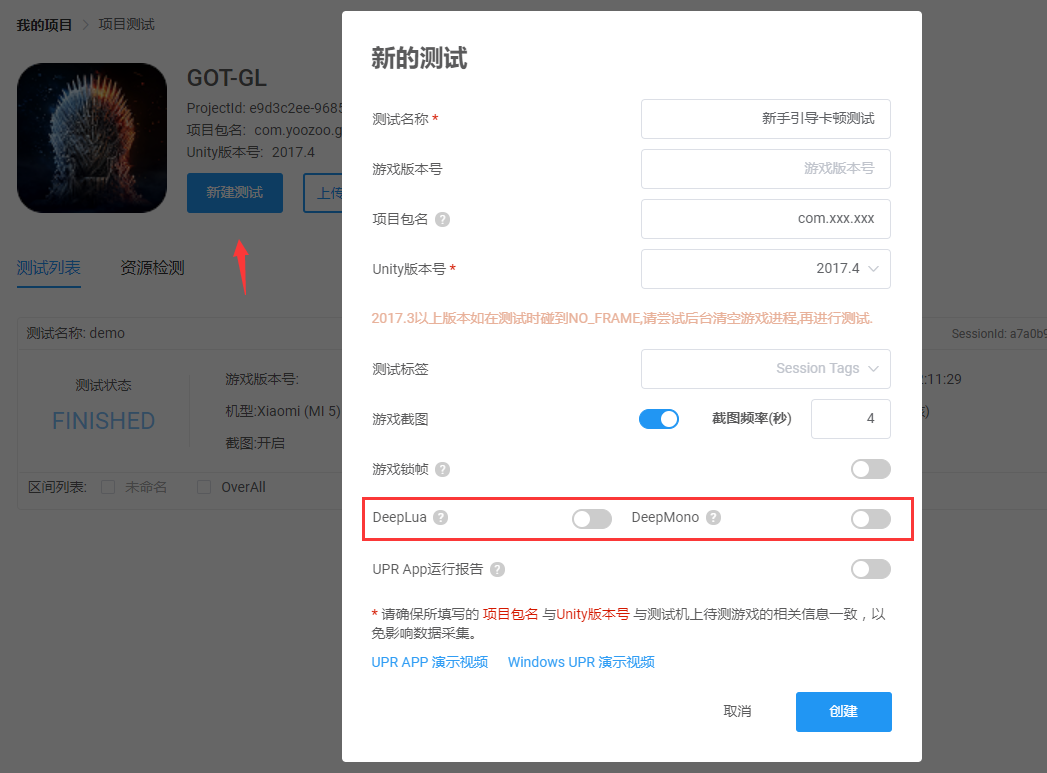This screenshot has width=1047, height=773.
Task: Select the 测试列表 tab
Action: click(x=48, y=268)
